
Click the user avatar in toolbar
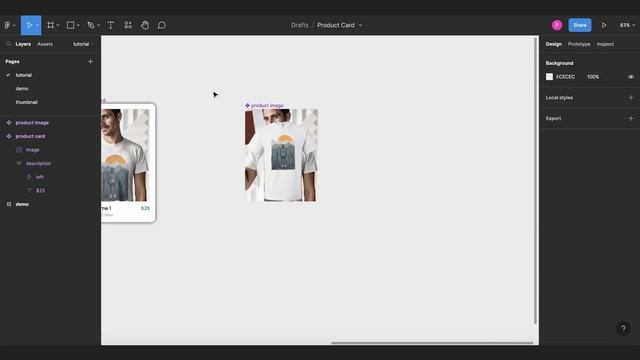[557, 25]
